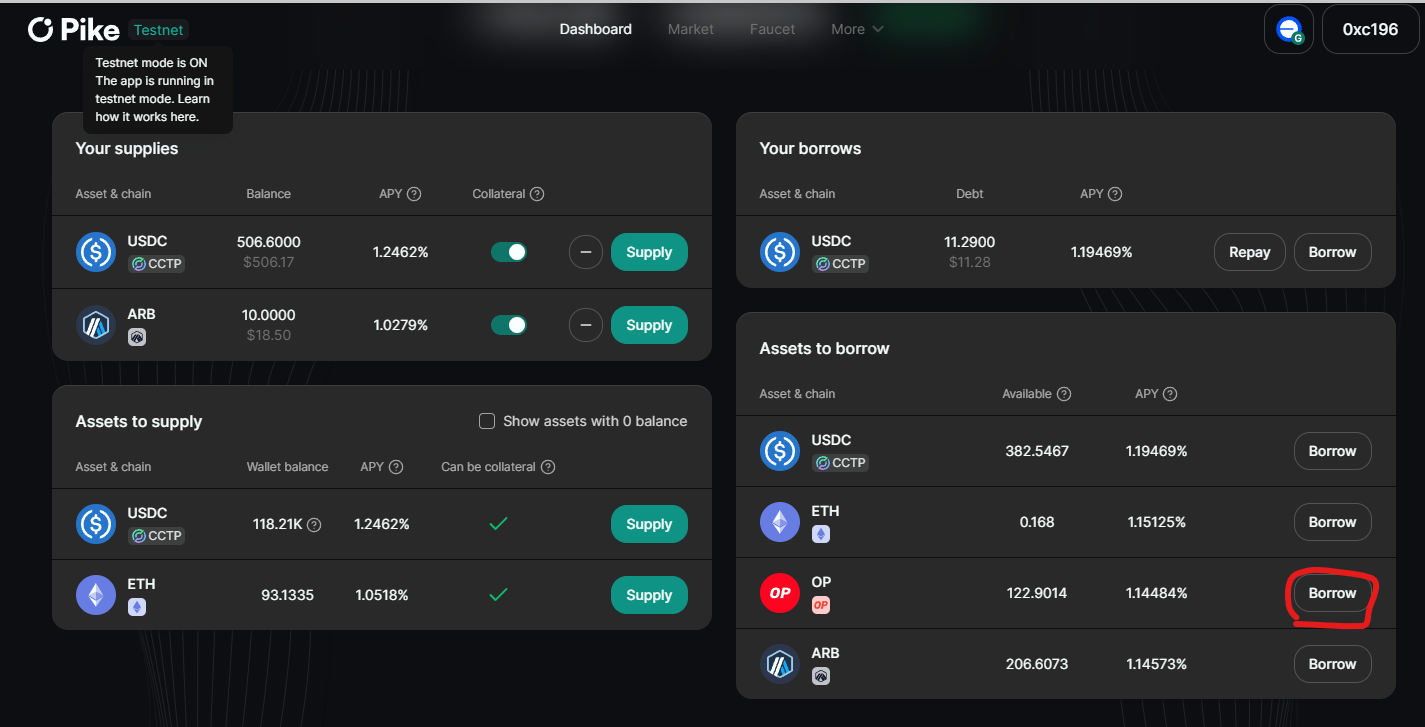1425x727 pixels.
Task: Supply ETH from Assets to supply
Action: 649,595
